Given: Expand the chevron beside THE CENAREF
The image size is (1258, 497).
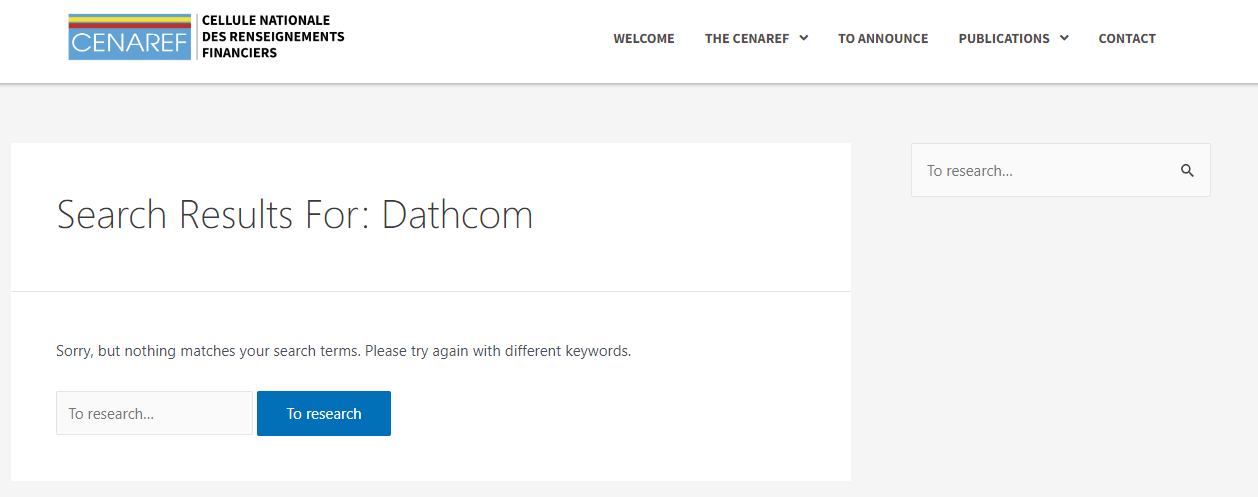Looking at the screenshot, I should [x=804, y=38].
